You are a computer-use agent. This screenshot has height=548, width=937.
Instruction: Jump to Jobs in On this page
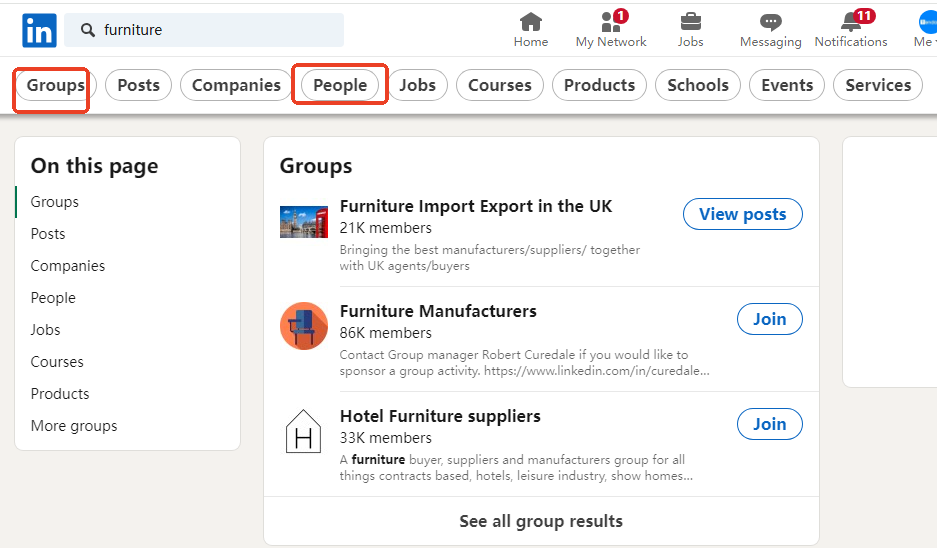click(x=45, y=330)
